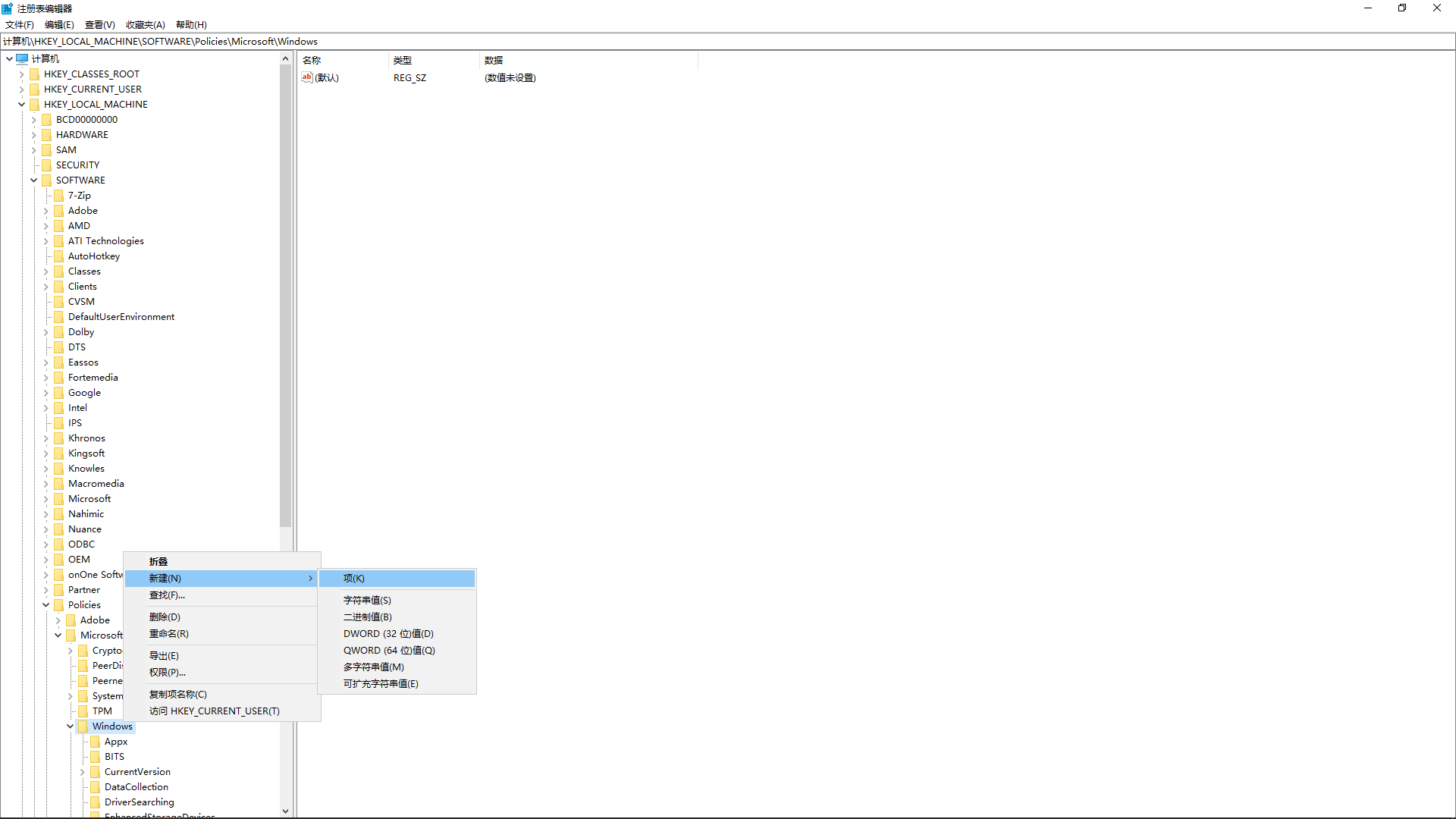
Task: Click the DataCollection folder icon
Action: click(96, 786)
